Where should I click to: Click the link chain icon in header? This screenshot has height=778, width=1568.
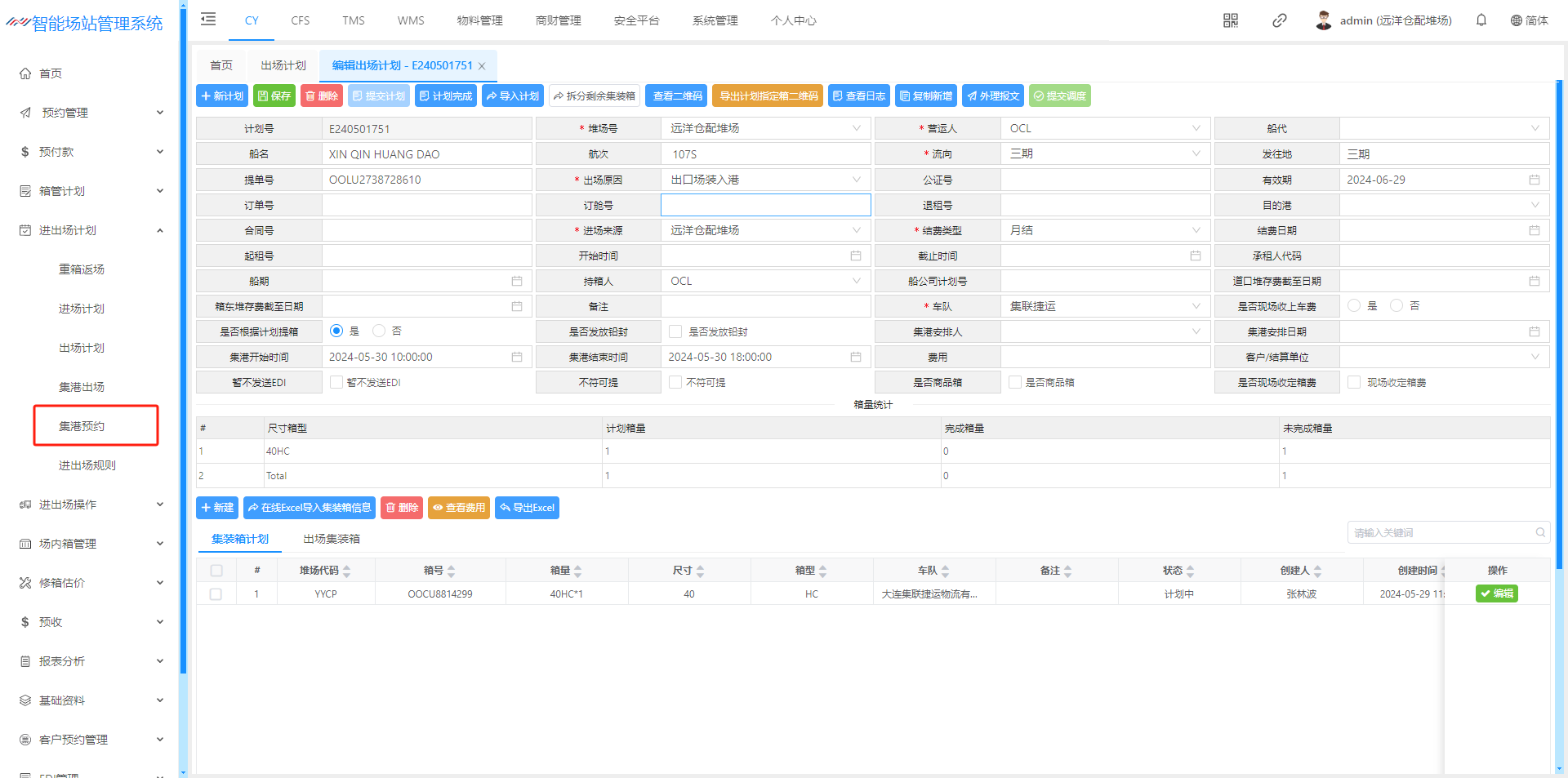(x=1279, y=20)
